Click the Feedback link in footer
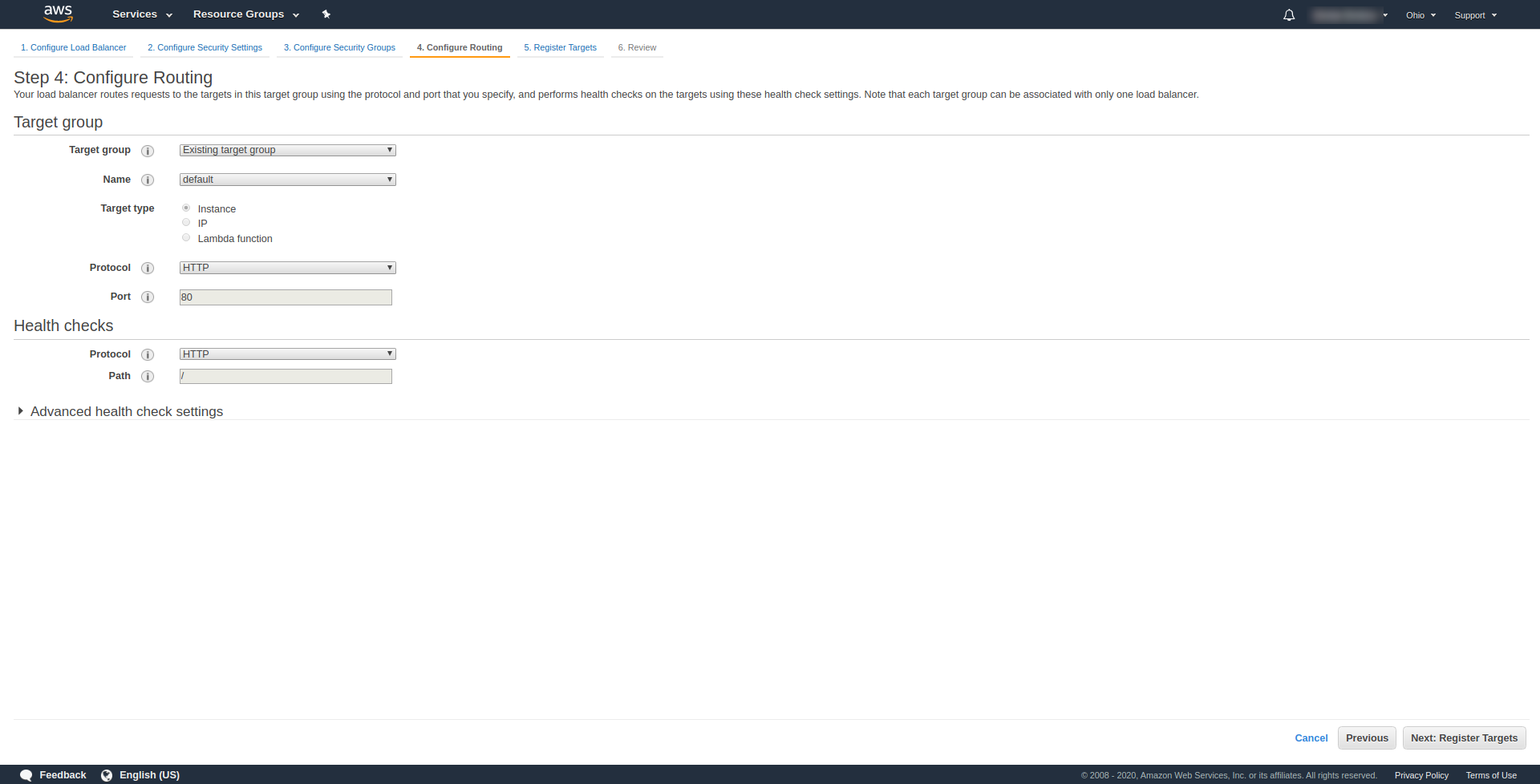The image size is (1540, 784). pos(63,775)
